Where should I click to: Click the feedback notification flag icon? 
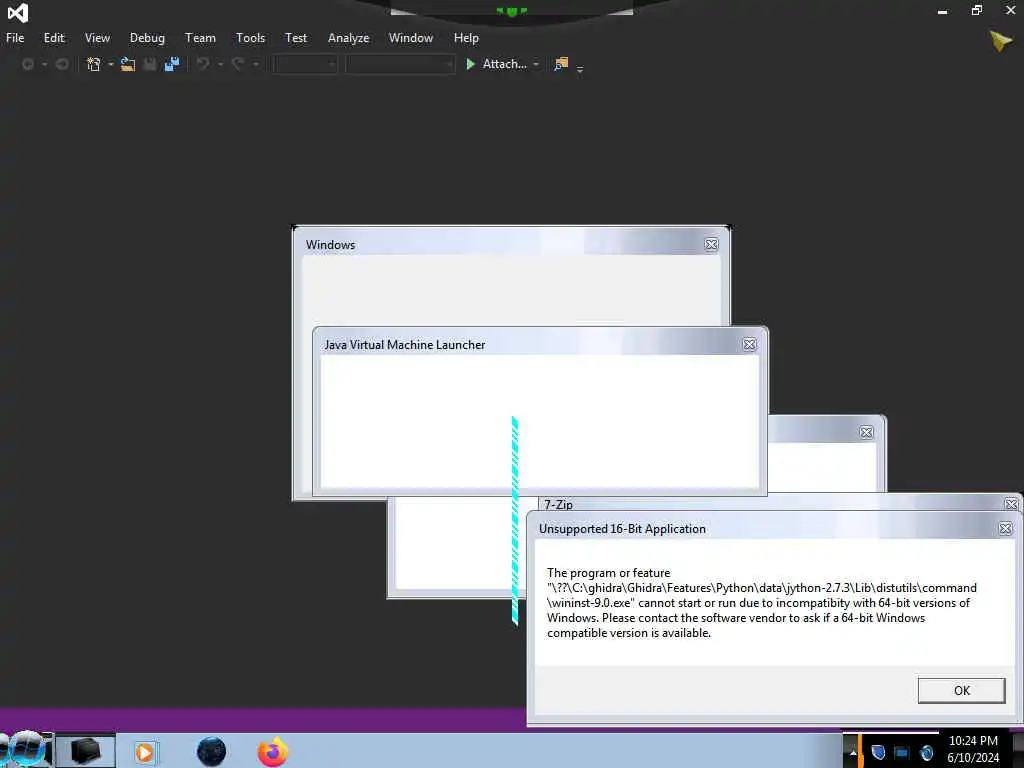(1000, 41)
